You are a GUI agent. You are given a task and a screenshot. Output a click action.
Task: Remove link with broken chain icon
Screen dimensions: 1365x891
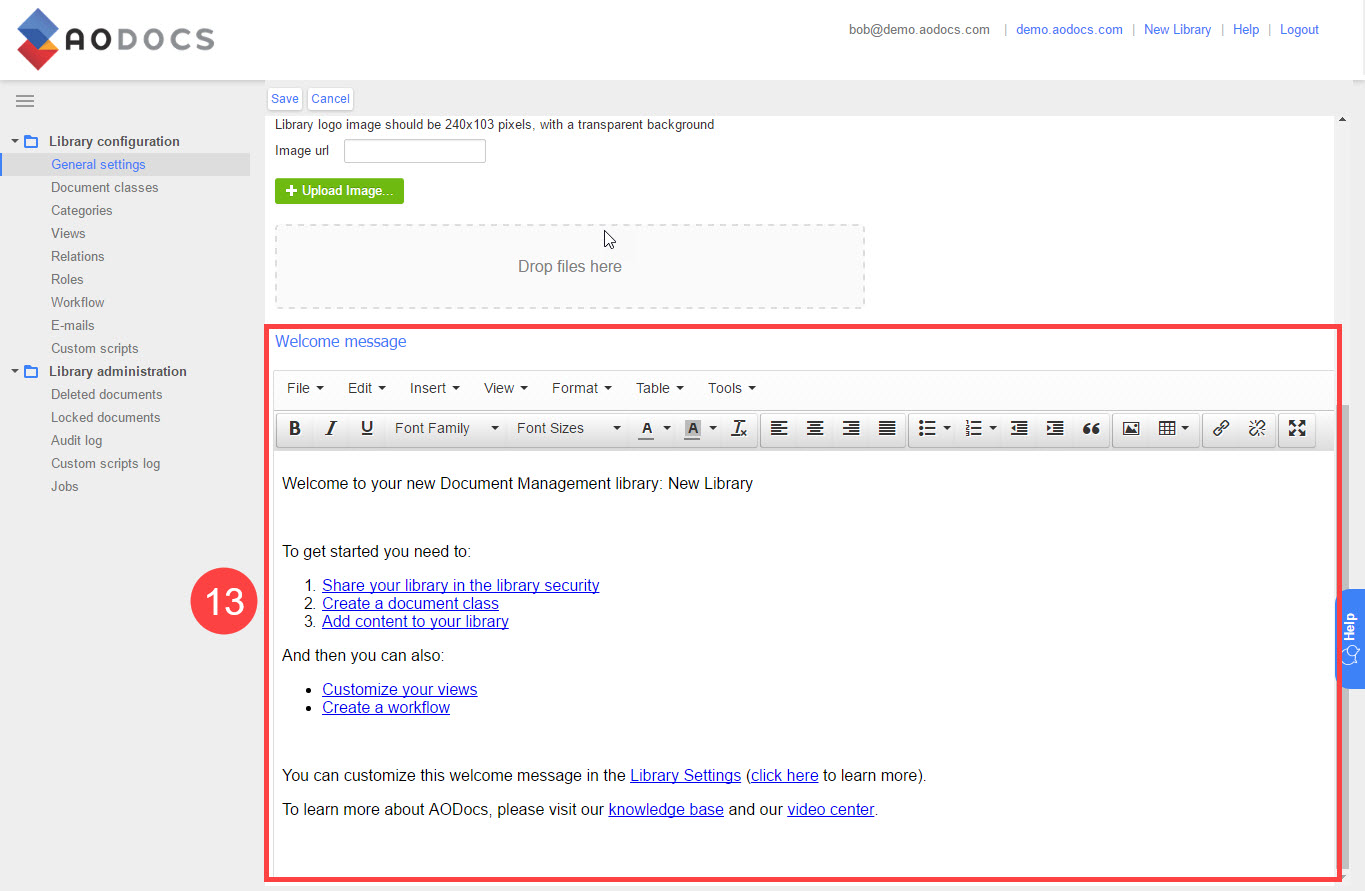point(1257,428)
